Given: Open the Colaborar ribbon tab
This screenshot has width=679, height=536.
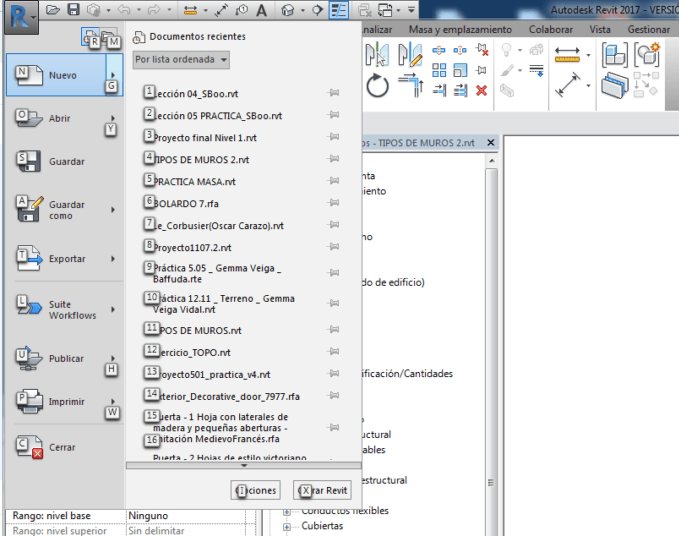Looking at the screenshot, I should [x=551, y=29].
